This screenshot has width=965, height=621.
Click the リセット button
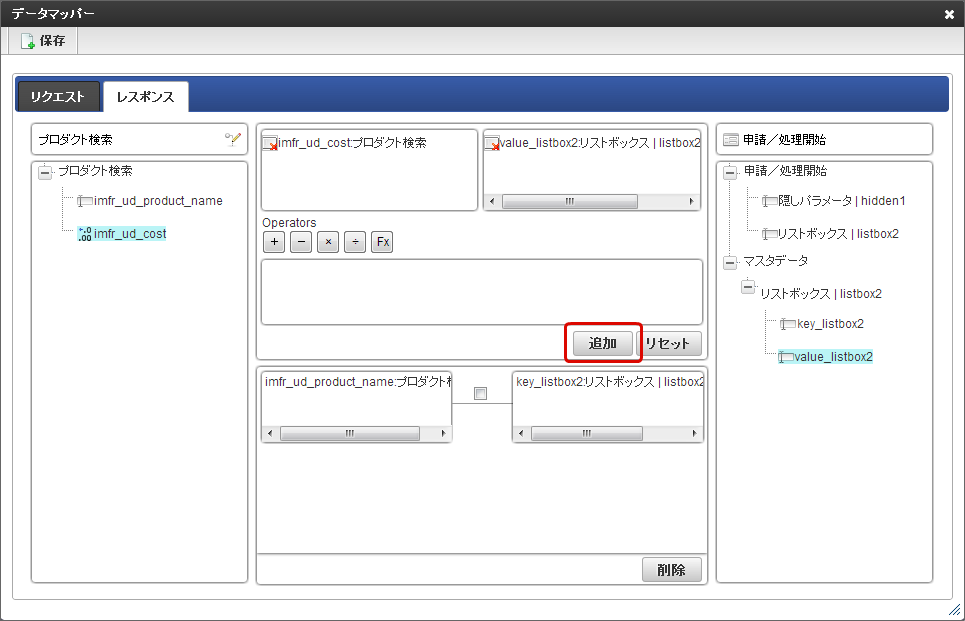pyautogui.click(x=668, y=343)
